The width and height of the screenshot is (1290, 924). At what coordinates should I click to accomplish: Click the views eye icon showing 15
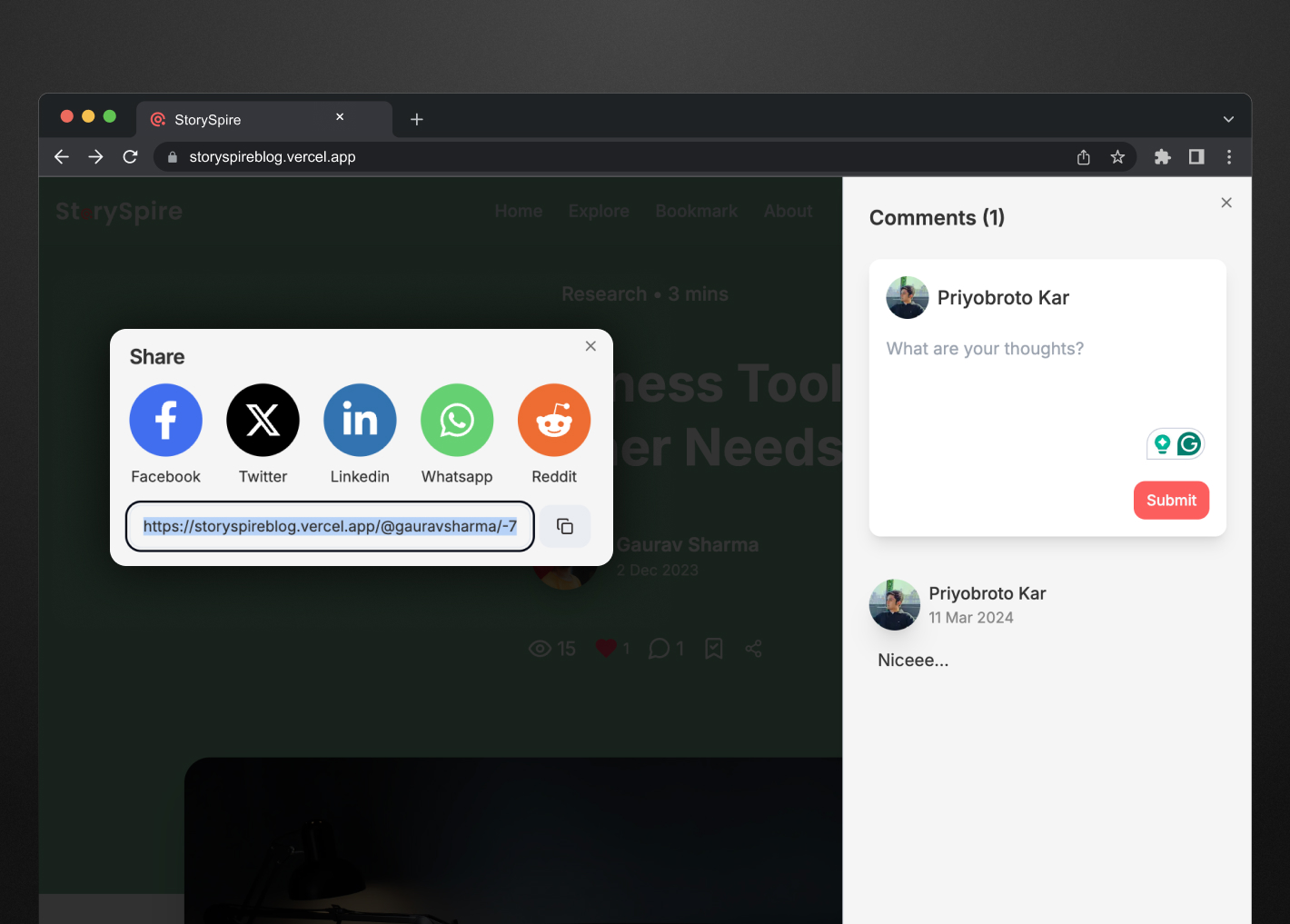pos(541,649)
